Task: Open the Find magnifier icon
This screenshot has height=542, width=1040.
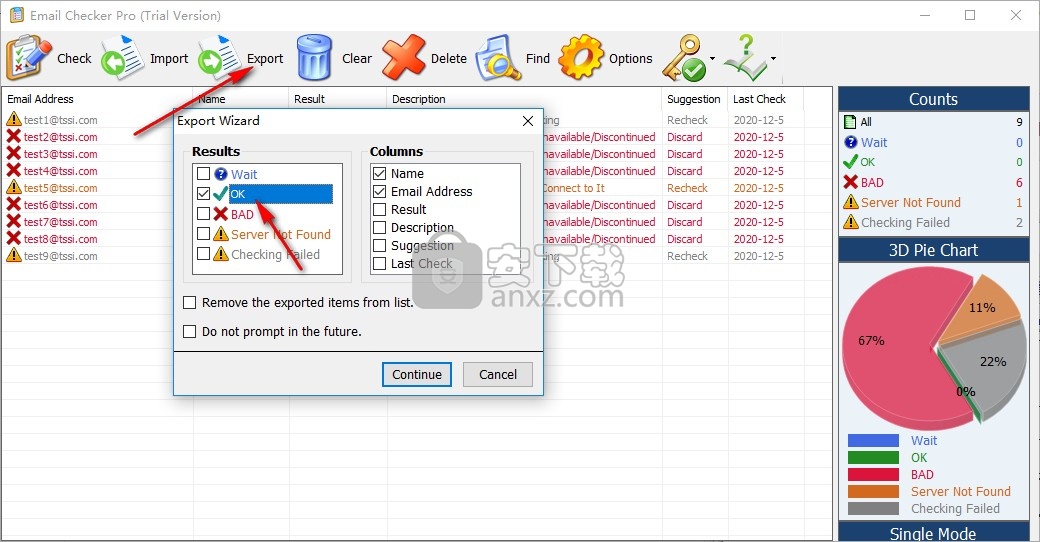Action: 498,58
